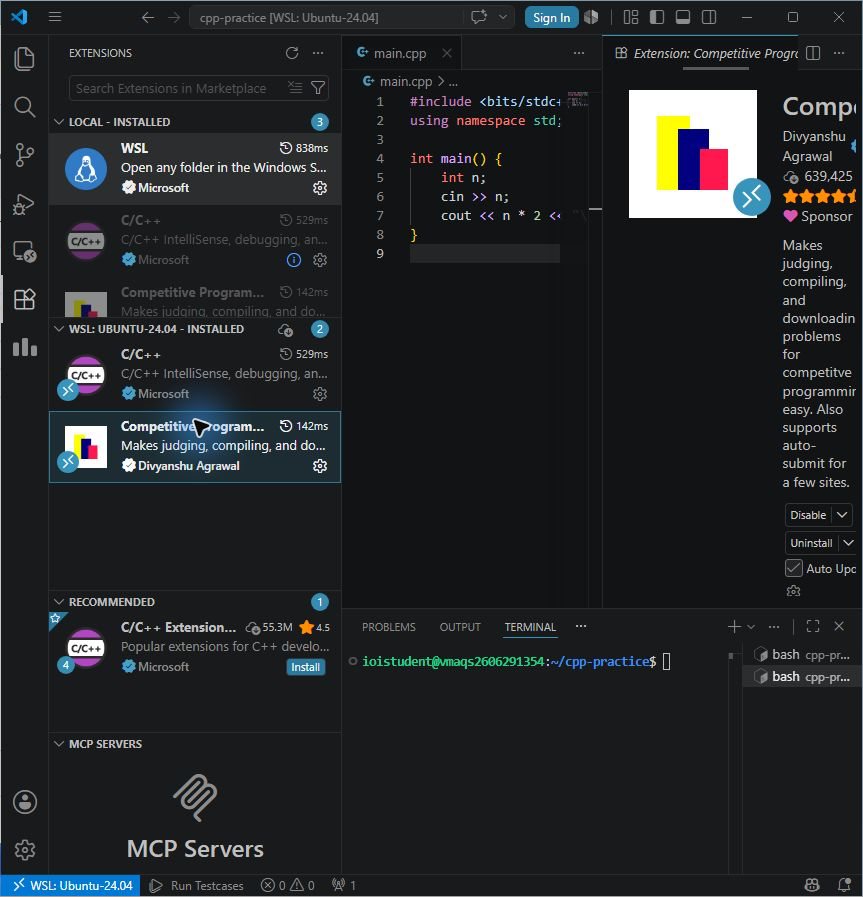
Task: Click the Sign In button
Action: point(551,18)
